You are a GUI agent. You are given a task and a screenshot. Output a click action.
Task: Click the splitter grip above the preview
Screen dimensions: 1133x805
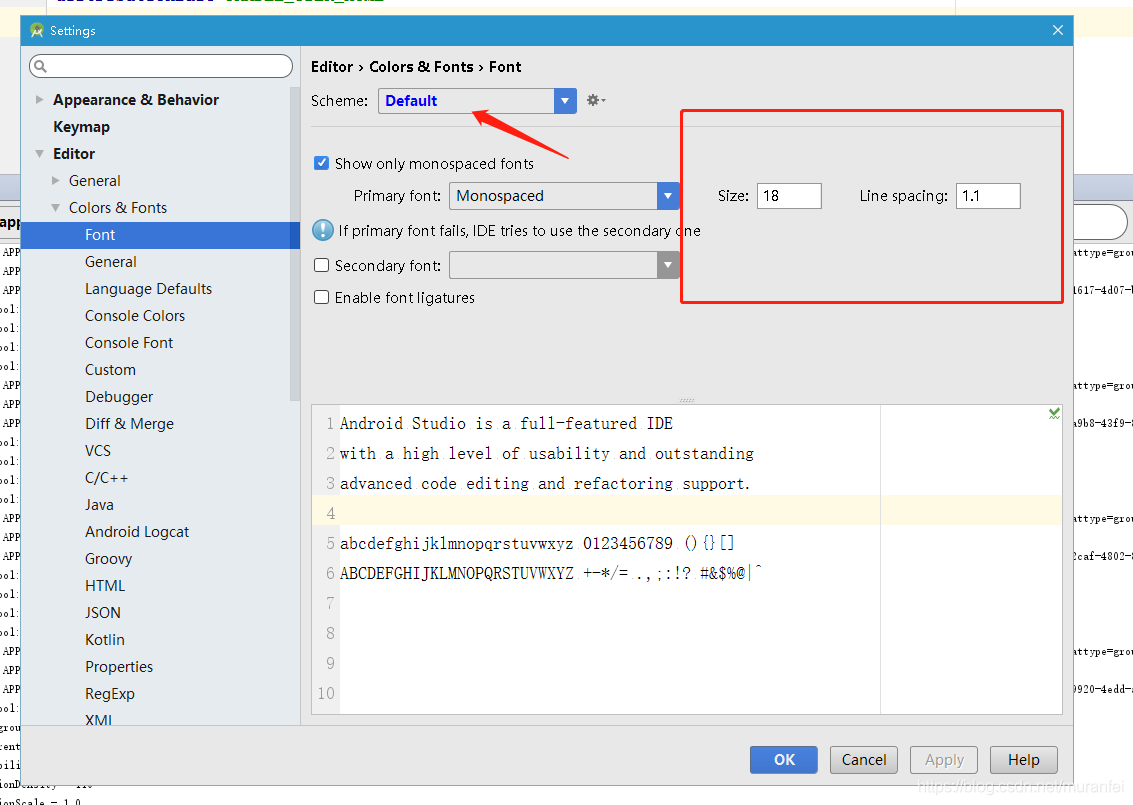point(686,400)
